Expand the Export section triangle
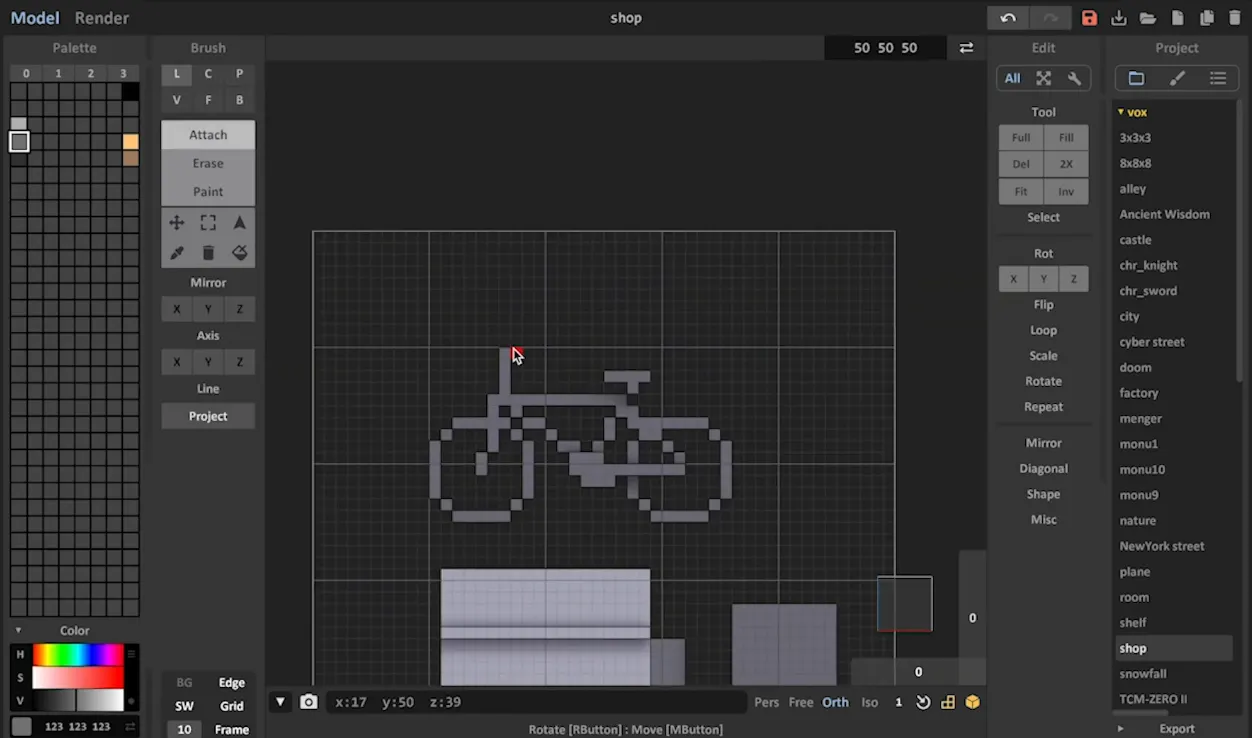This screenshot has height=738, width=1252. coord(1120,729)
